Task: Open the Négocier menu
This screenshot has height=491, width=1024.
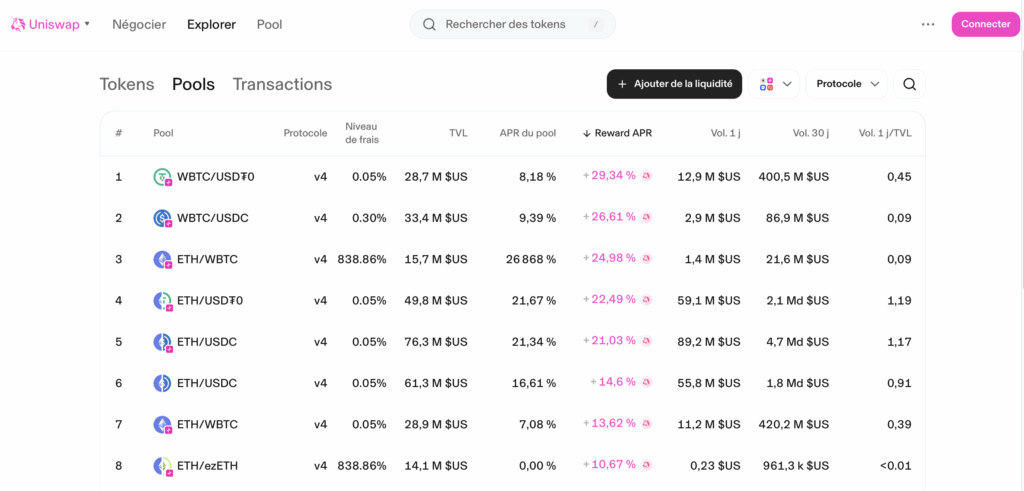Action: (x=139, y=25)
